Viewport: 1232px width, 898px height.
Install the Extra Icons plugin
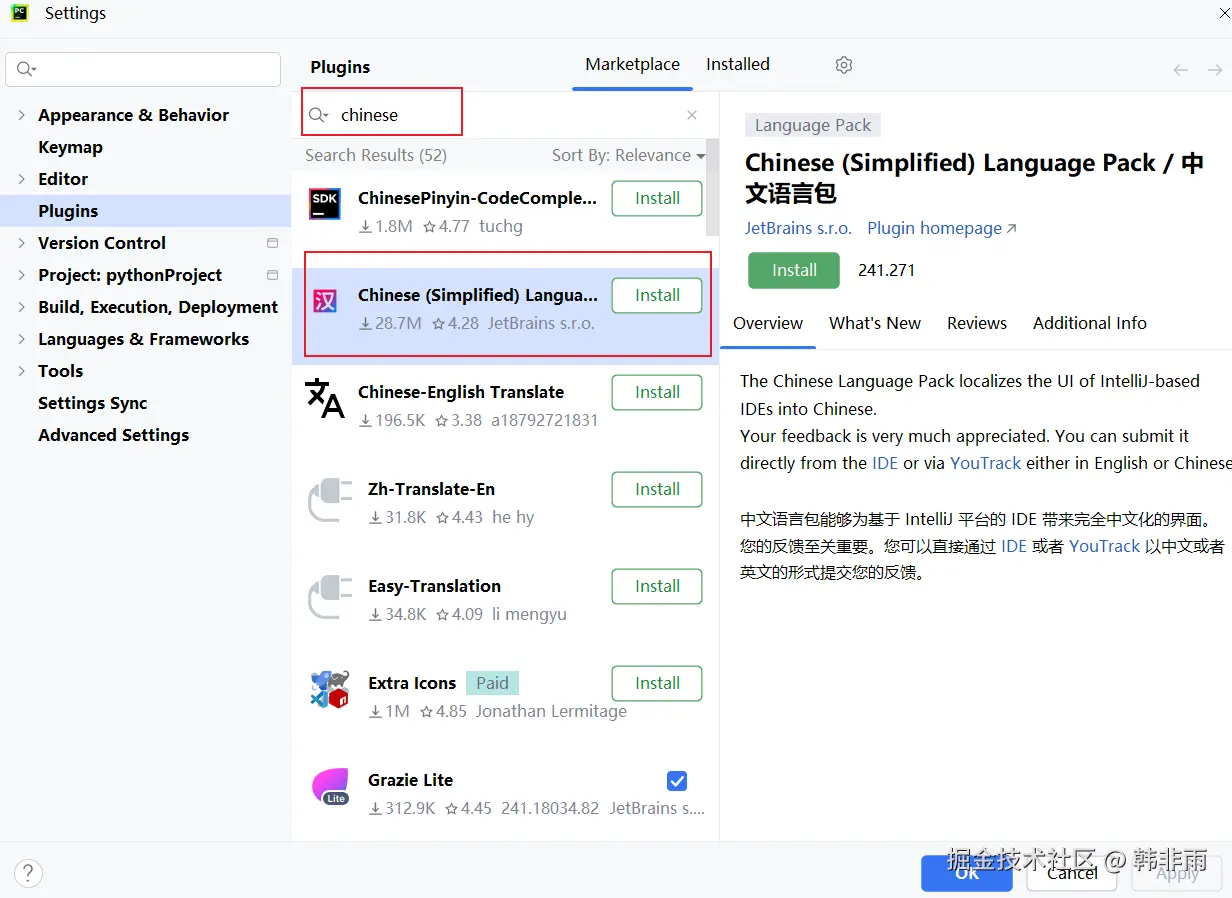(x=657, y=683)
